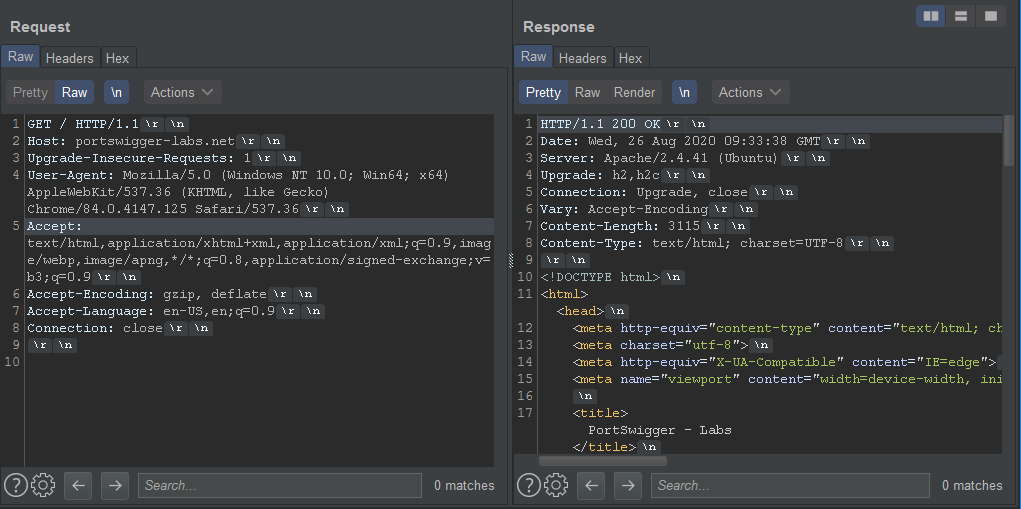
Task: Open the Response Raw tab
Action: 533,57
